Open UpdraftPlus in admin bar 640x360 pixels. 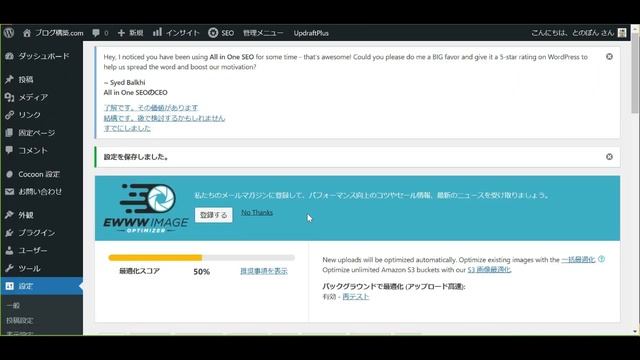coord(311,33)
